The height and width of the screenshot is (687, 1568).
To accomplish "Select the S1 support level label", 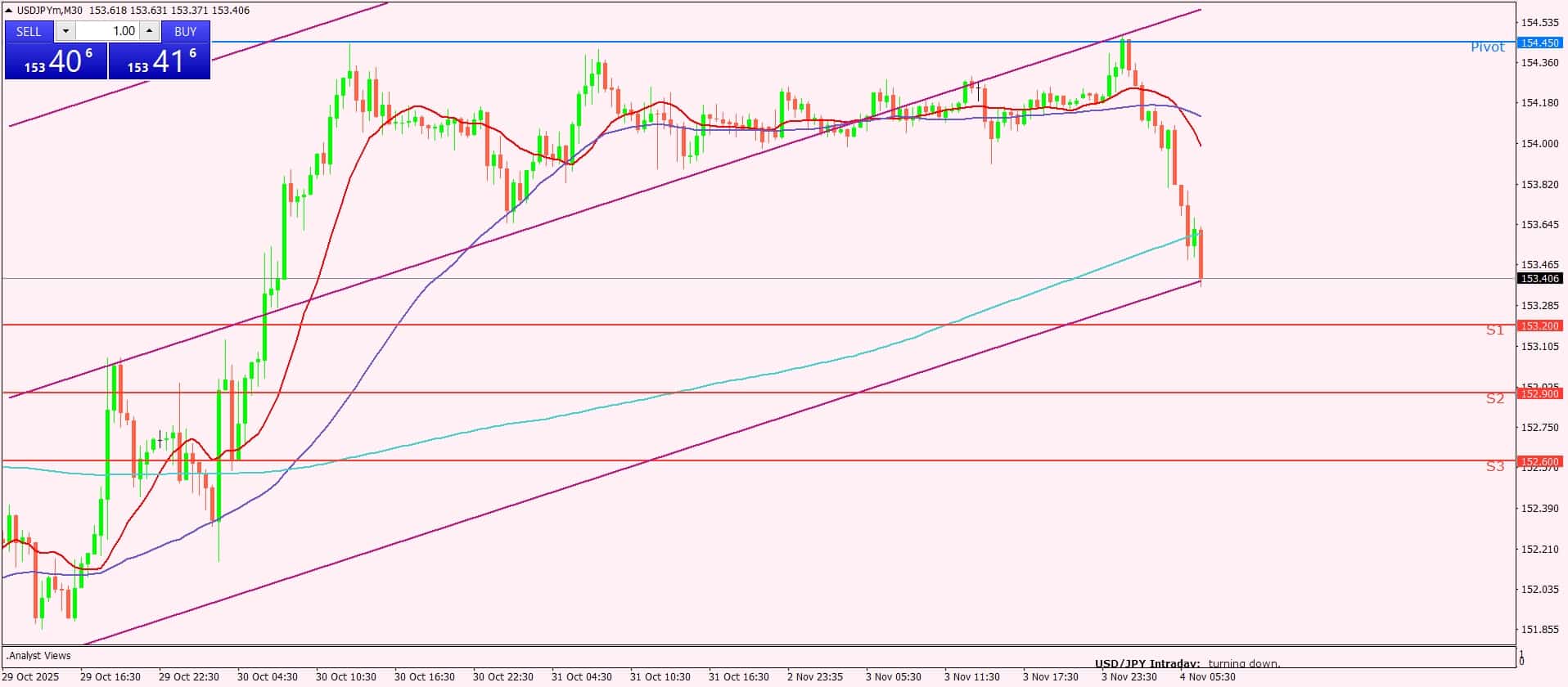I will pos(1494,330).
